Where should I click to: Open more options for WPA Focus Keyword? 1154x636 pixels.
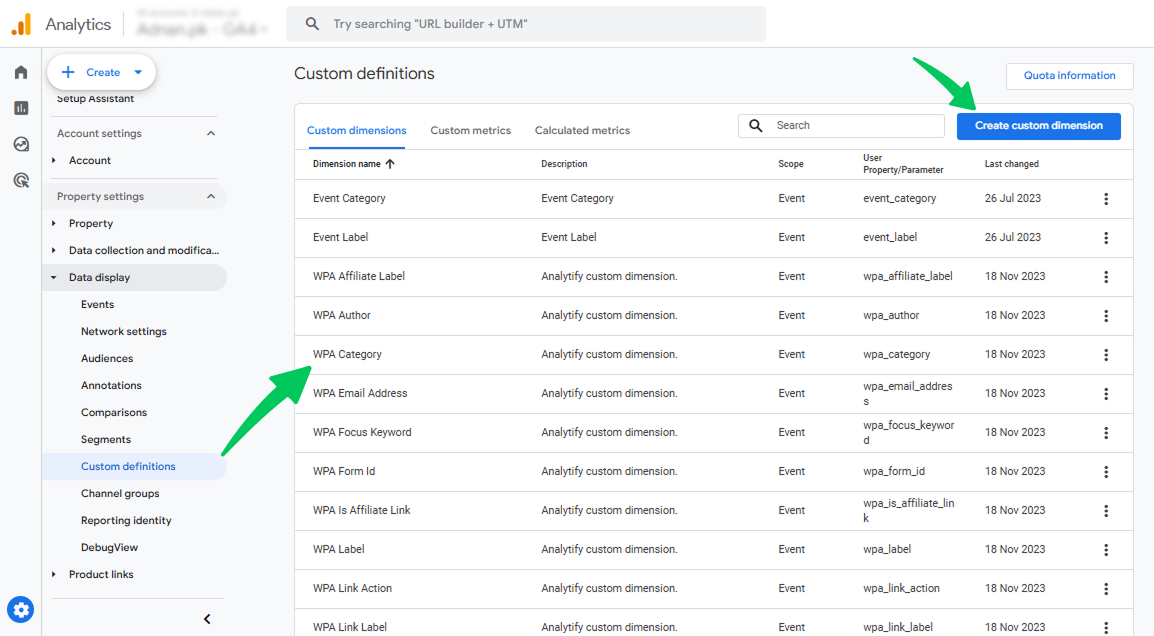click(1105, 433)
